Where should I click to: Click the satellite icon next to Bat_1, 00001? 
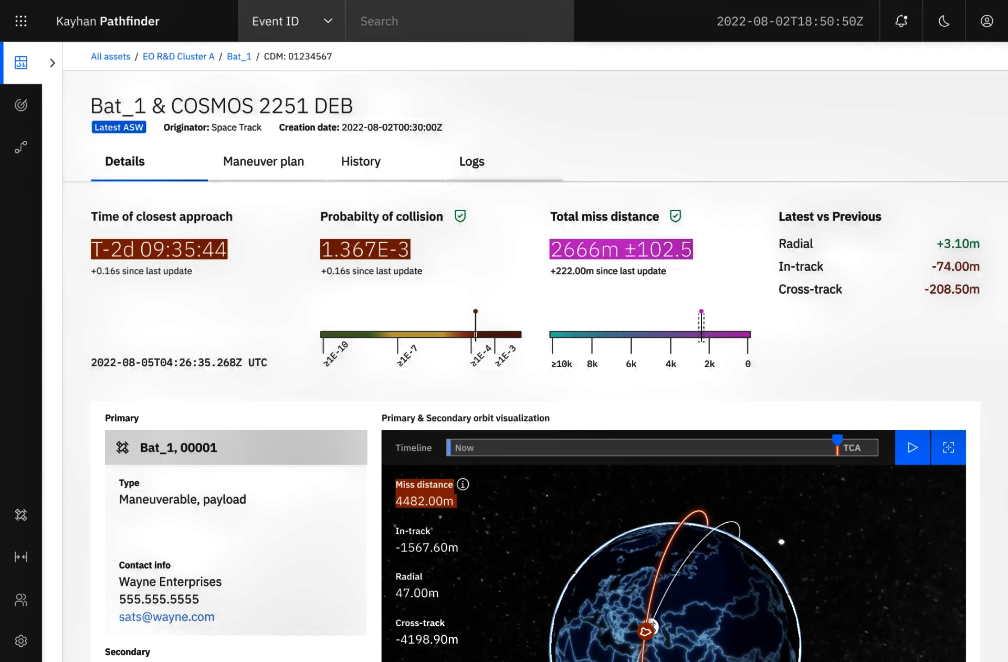pos(122,447)
